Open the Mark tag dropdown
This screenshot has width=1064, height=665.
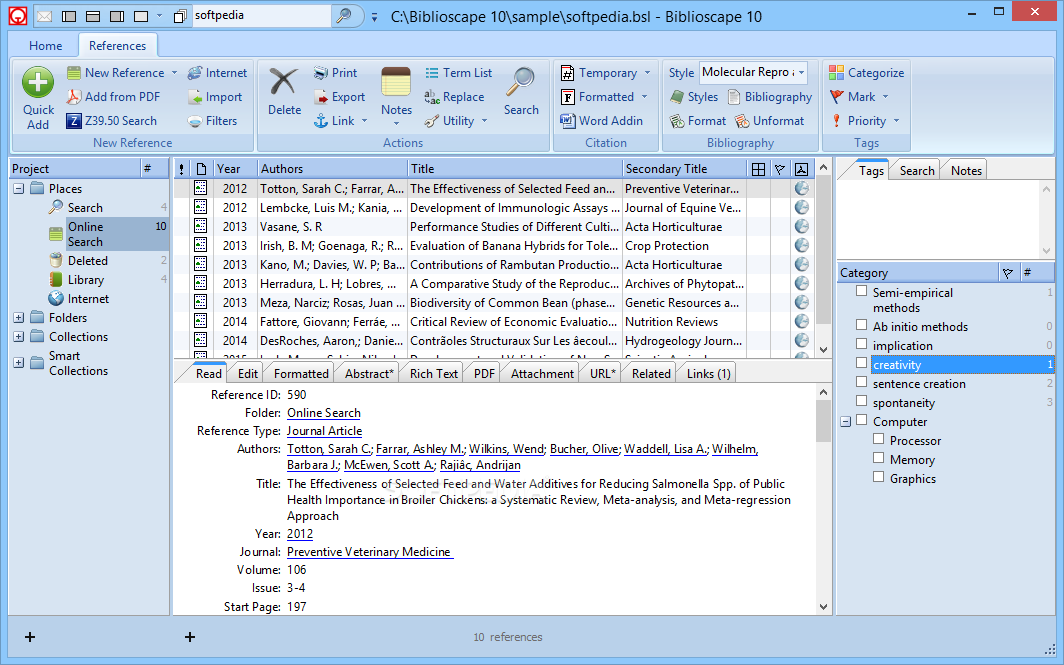coord(886,97)
